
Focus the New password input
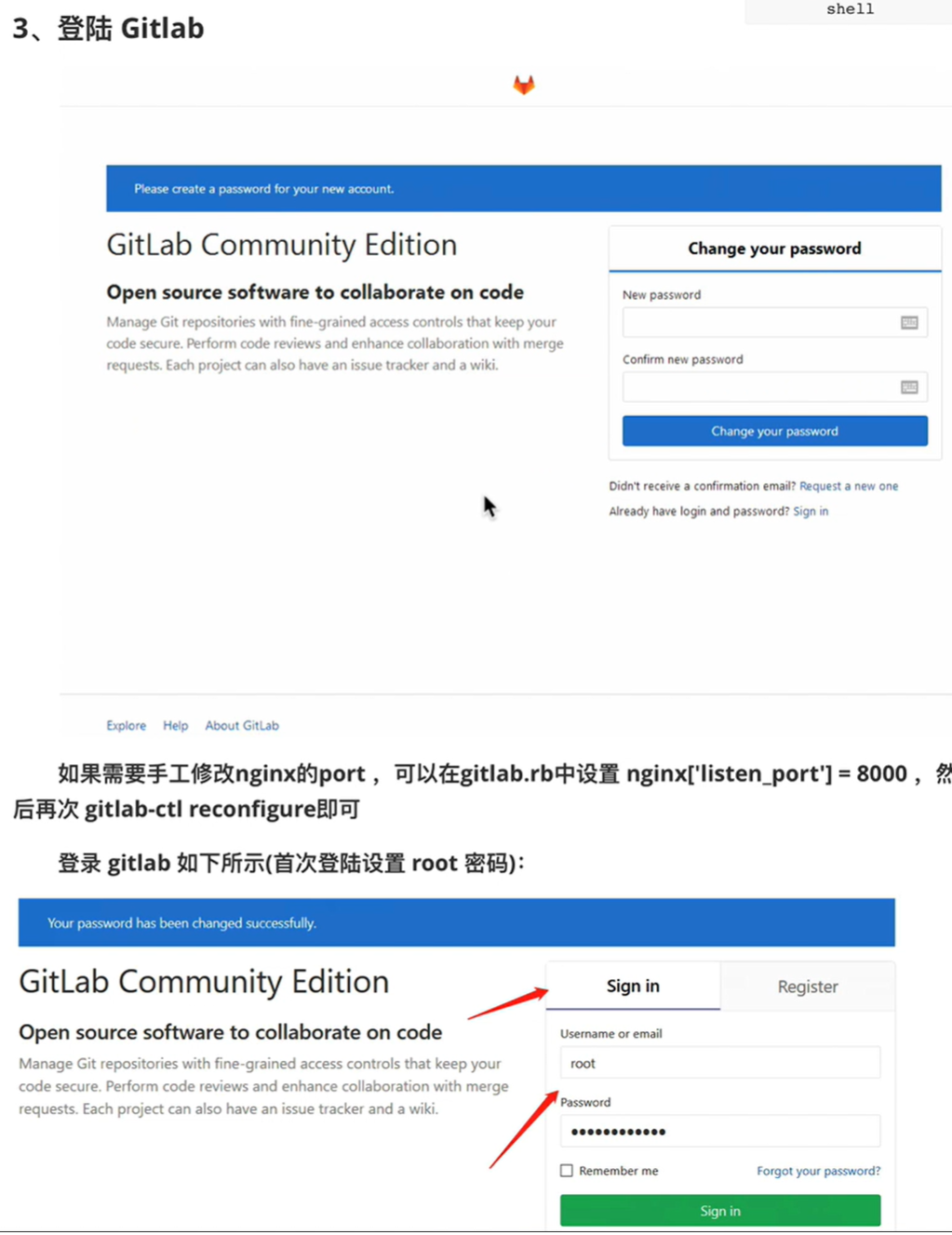pyautogui.click(x=774, y=323)
